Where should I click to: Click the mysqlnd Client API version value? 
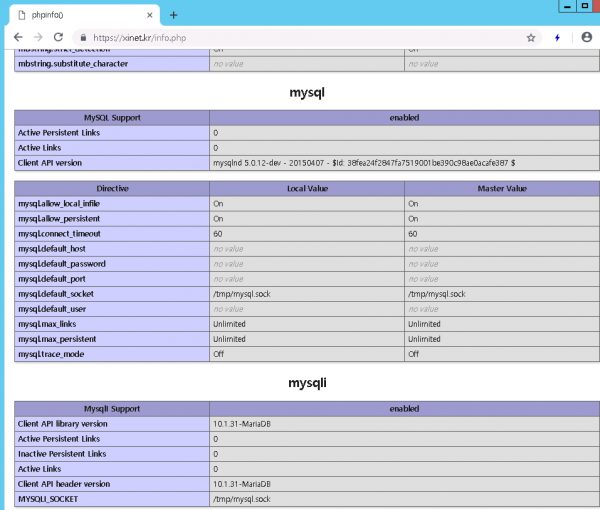click(364, 163)
